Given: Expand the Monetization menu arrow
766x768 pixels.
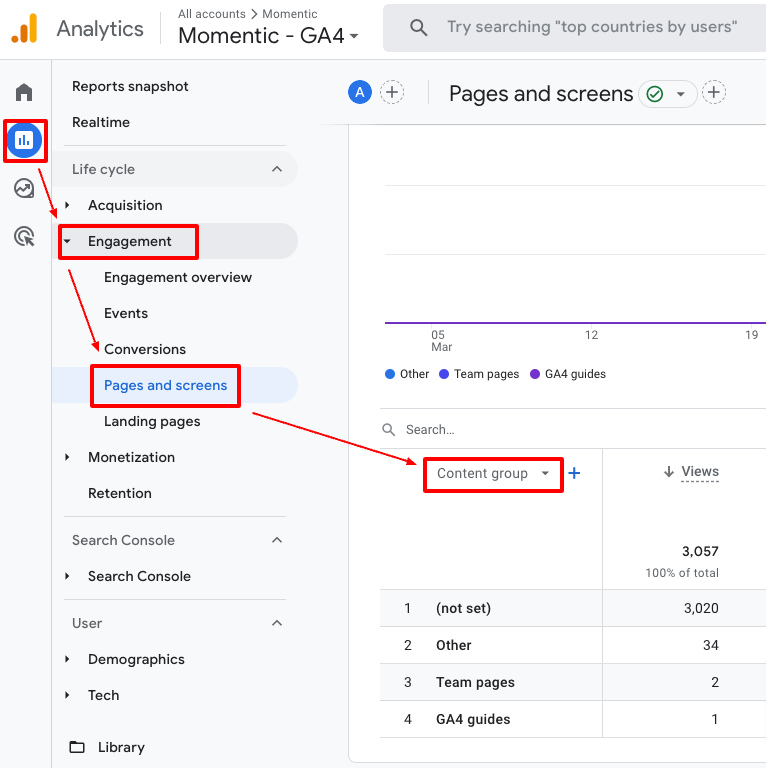Looking at the screenshot, I should coord(67,457).
